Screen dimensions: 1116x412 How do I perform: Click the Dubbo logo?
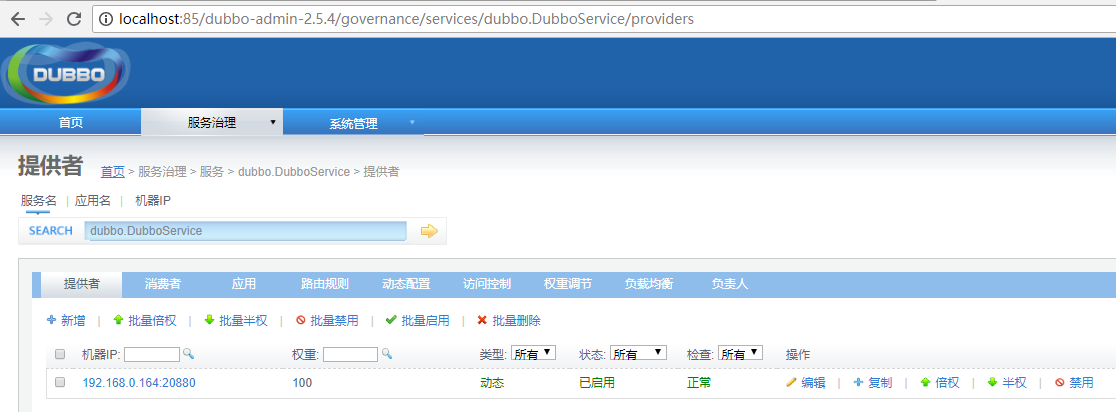(x=66, y=73)
